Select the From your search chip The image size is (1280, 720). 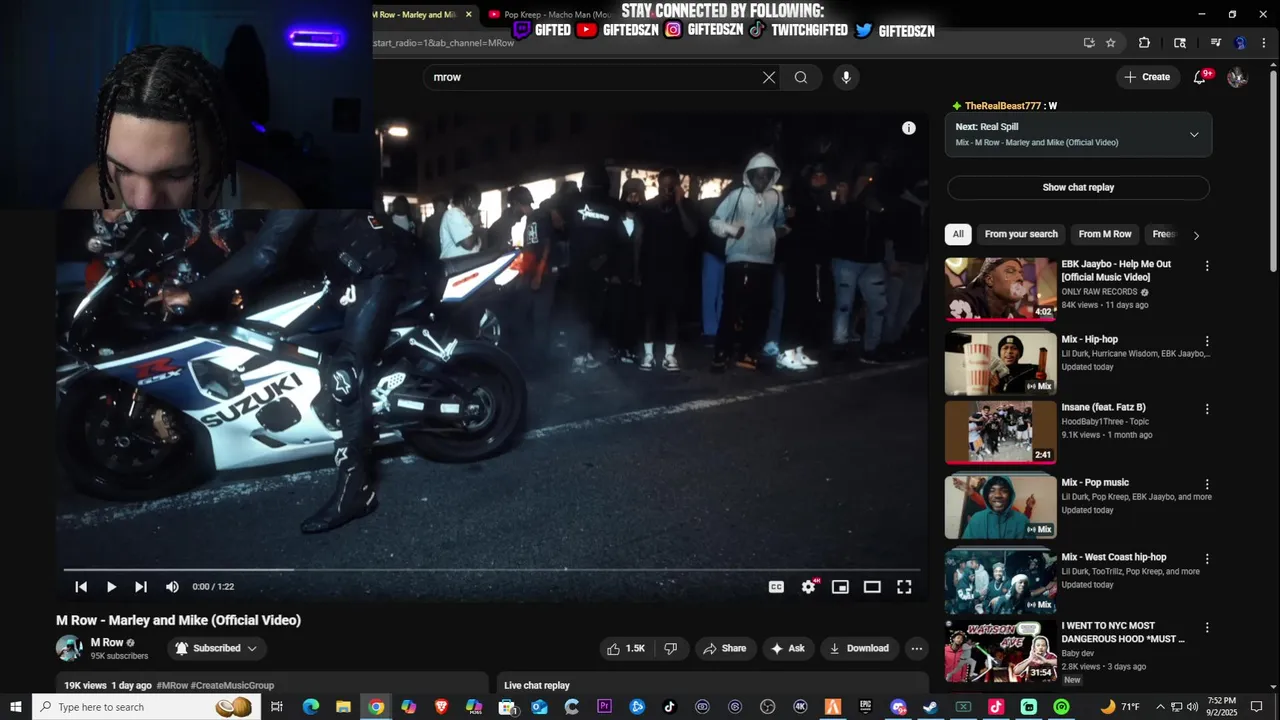[x=1021, y=234]
